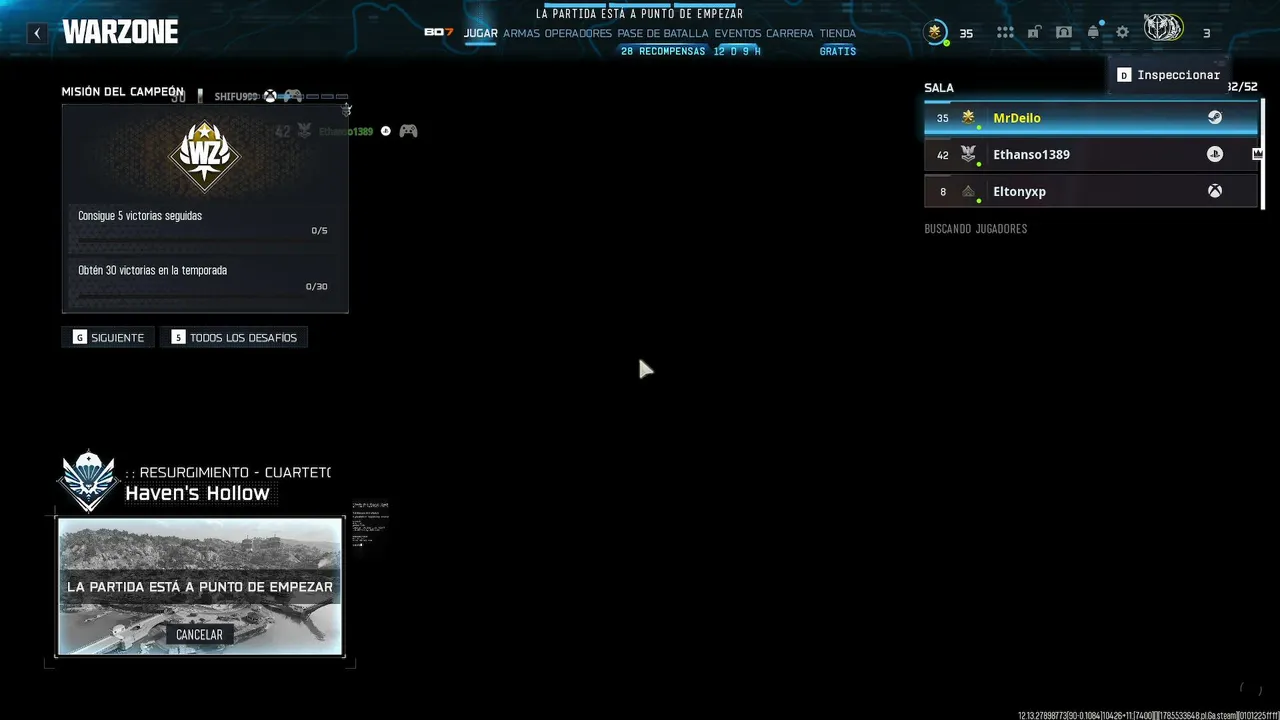Click the eagle rank icon beside Ethanso1389

tap(968, 154)
